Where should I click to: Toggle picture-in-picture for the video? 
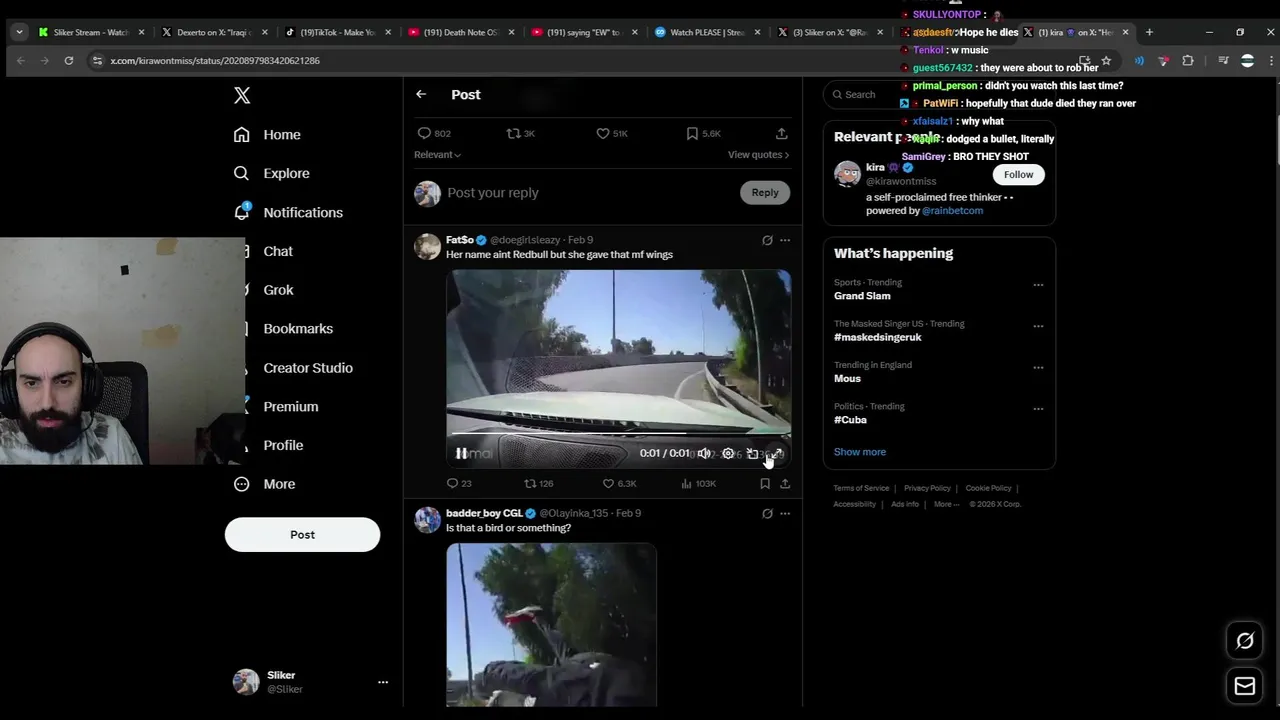[x=752, y=453]
